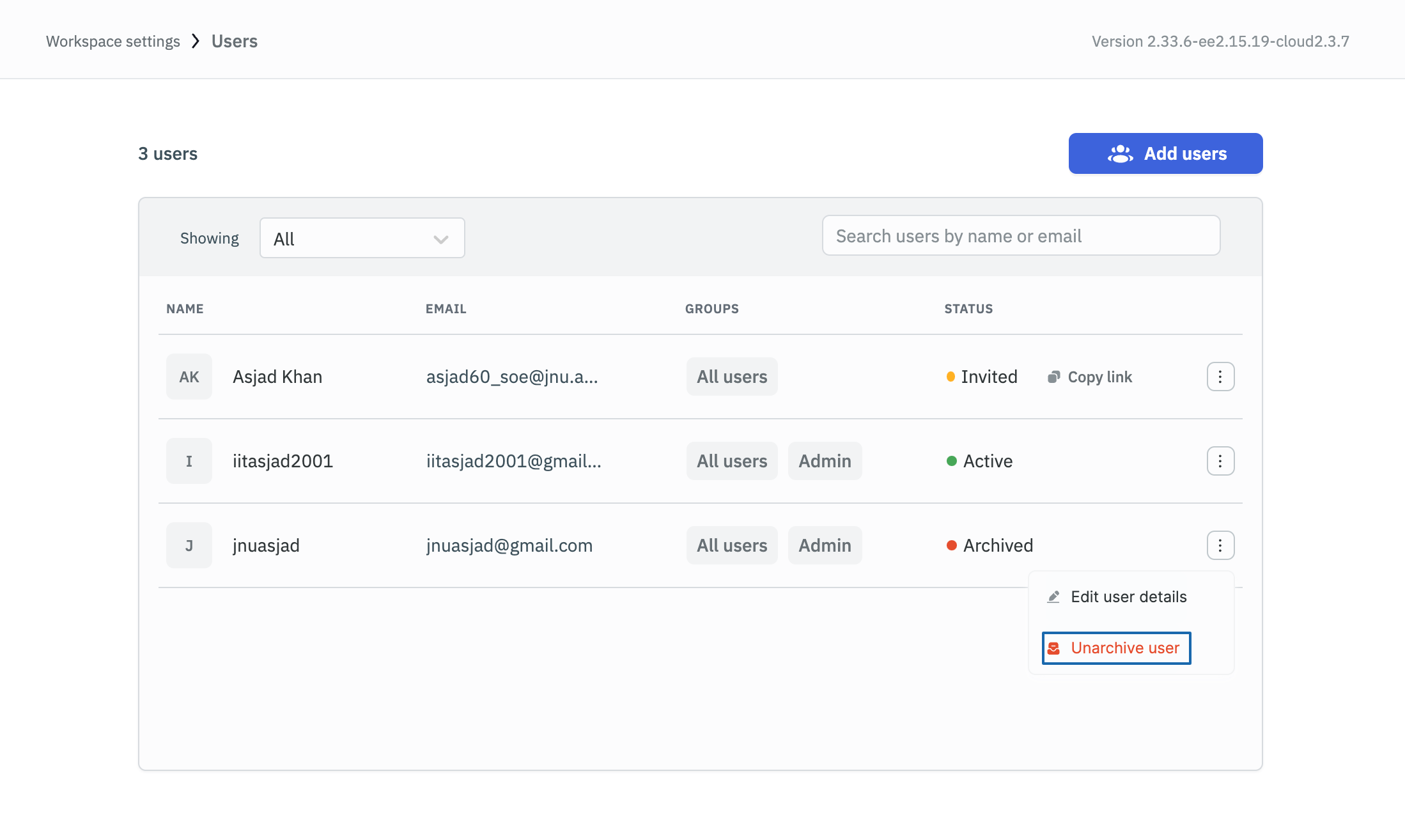The height and width of the screenshot is (840, 1405).
Task: Select the Workspace settings breadcrumb link
Action: [113, 41]
